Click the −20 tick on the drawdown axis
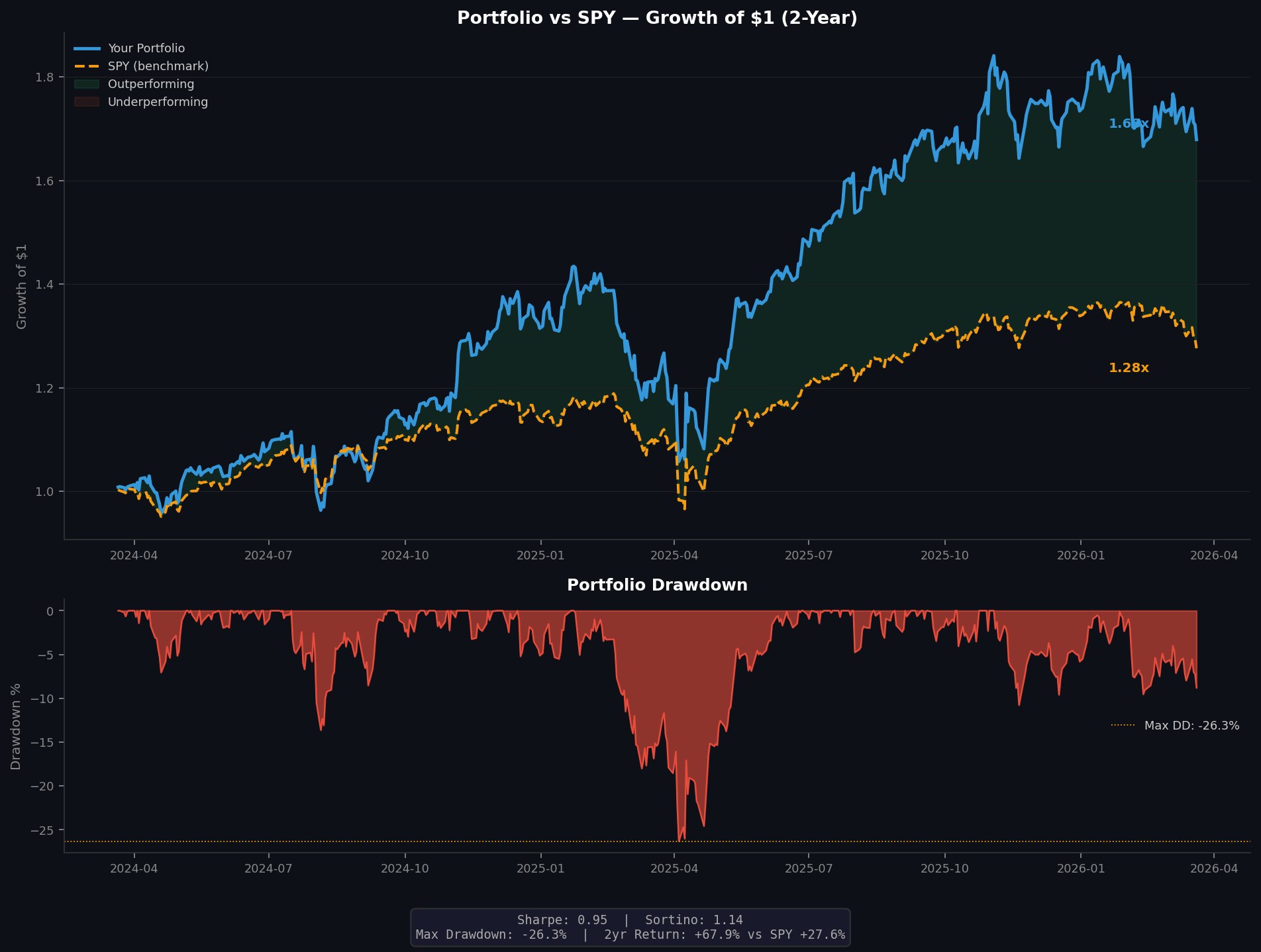The image size is (1261, 952). (43, 786)
